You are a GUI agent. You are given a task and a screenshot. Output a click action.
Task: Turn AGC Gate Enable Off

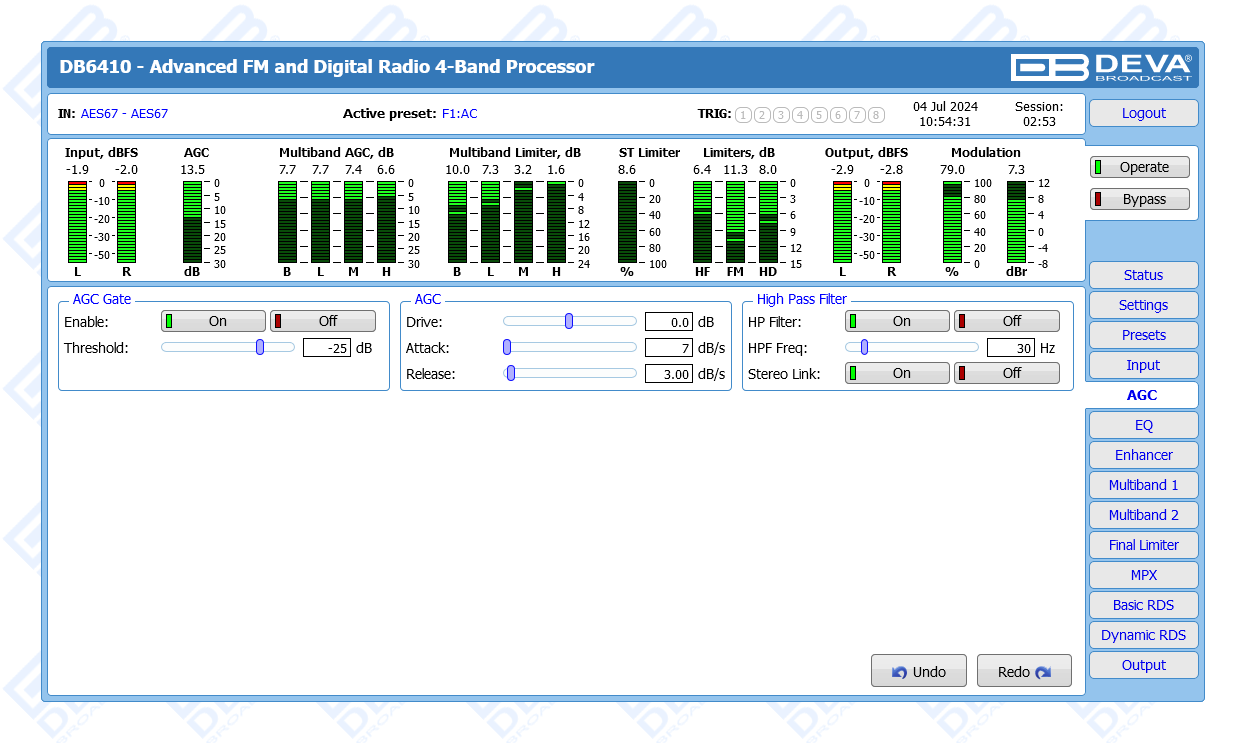pyautogui.click(x=323, y=321)
